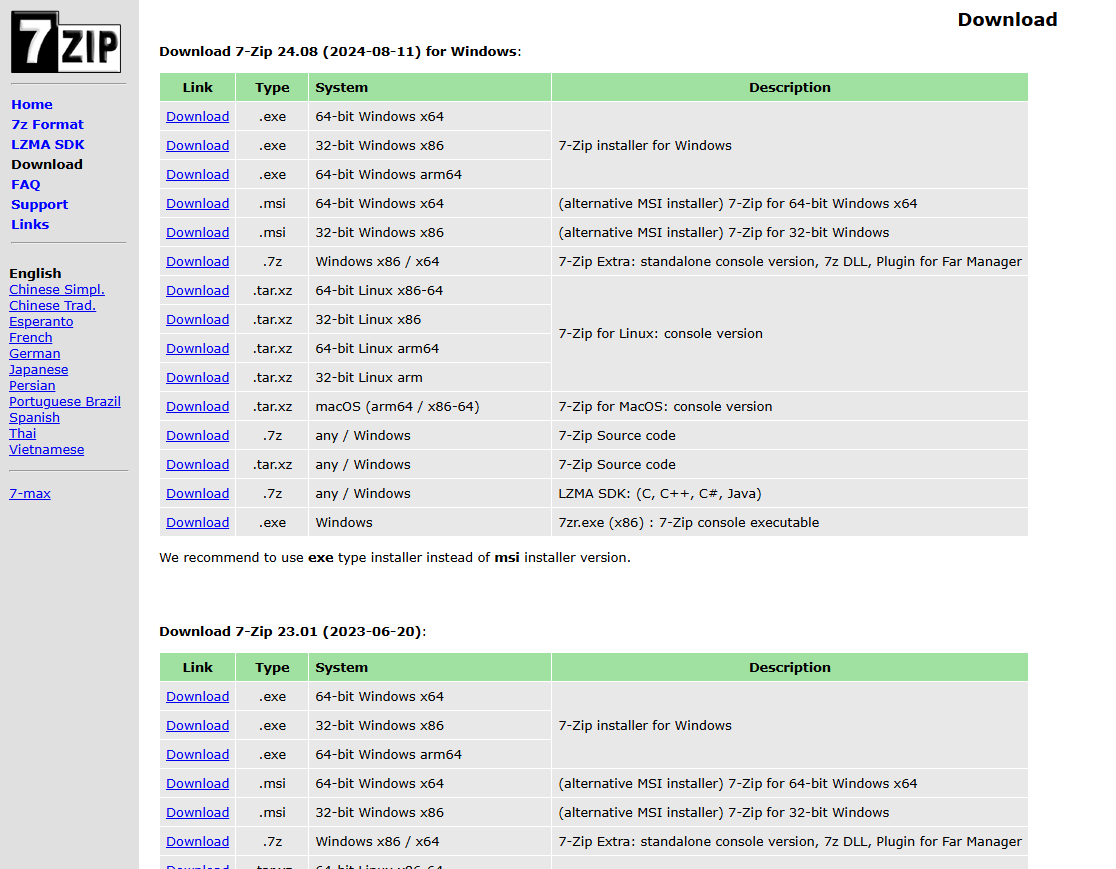This screenshot has width=1116, height=869.
Task: Open the LZMA SDK sidebar link
Action: pos(48,144)
